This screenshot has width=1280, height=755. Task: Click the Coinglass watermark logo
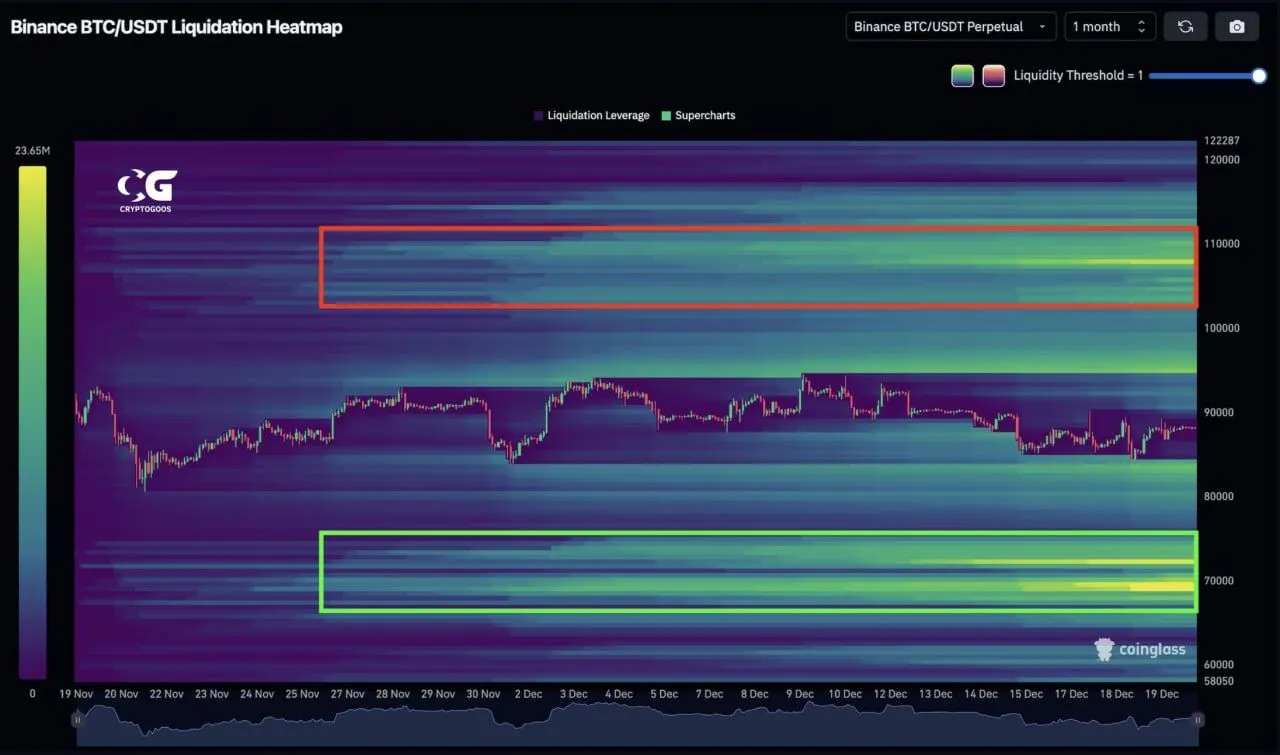pos(1140,649)
